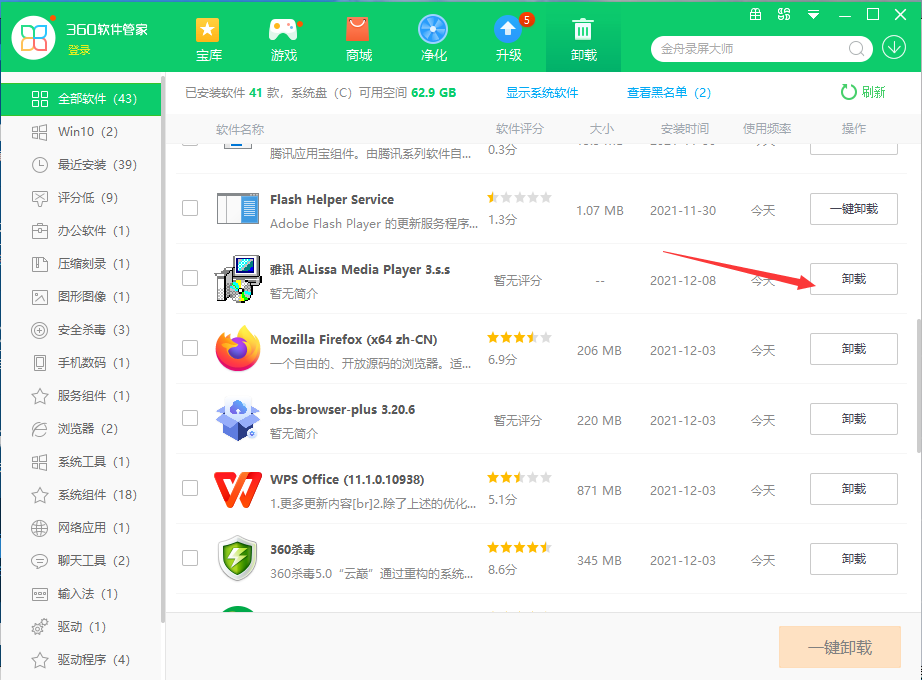Open the skin/apps icon in title bar
Image resolution: width=922 pixels, height=680 pixels.
click(x=784, y=14)
